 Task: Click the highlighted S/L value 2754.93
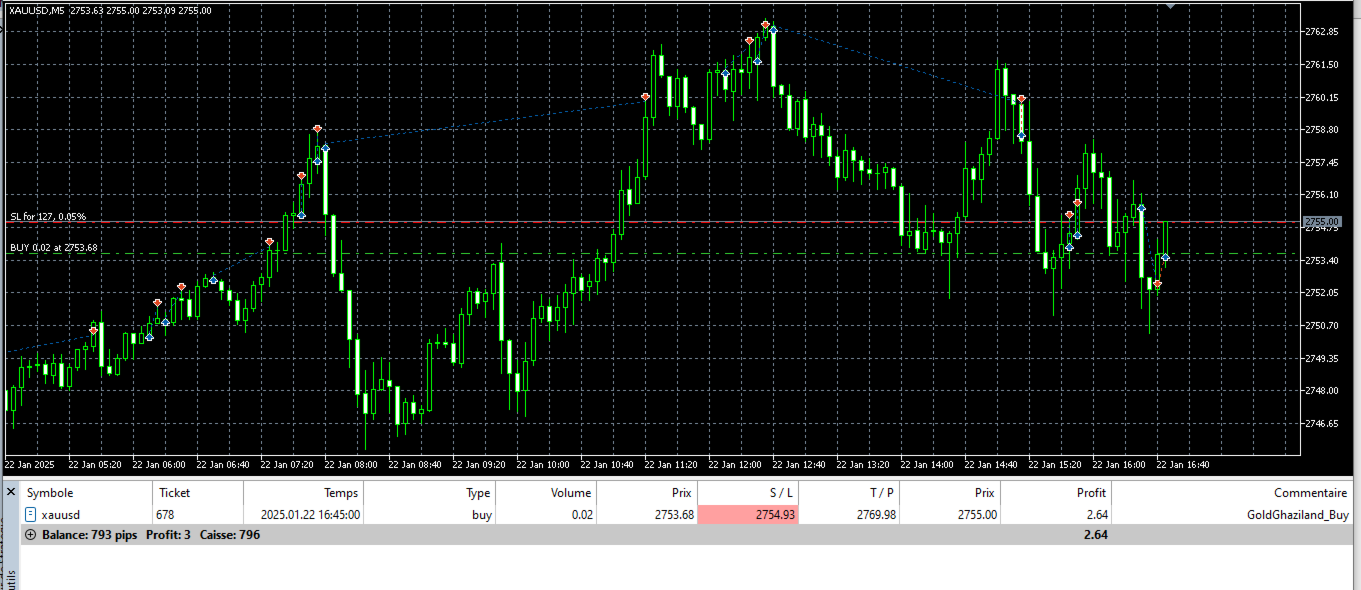(749, 515)
